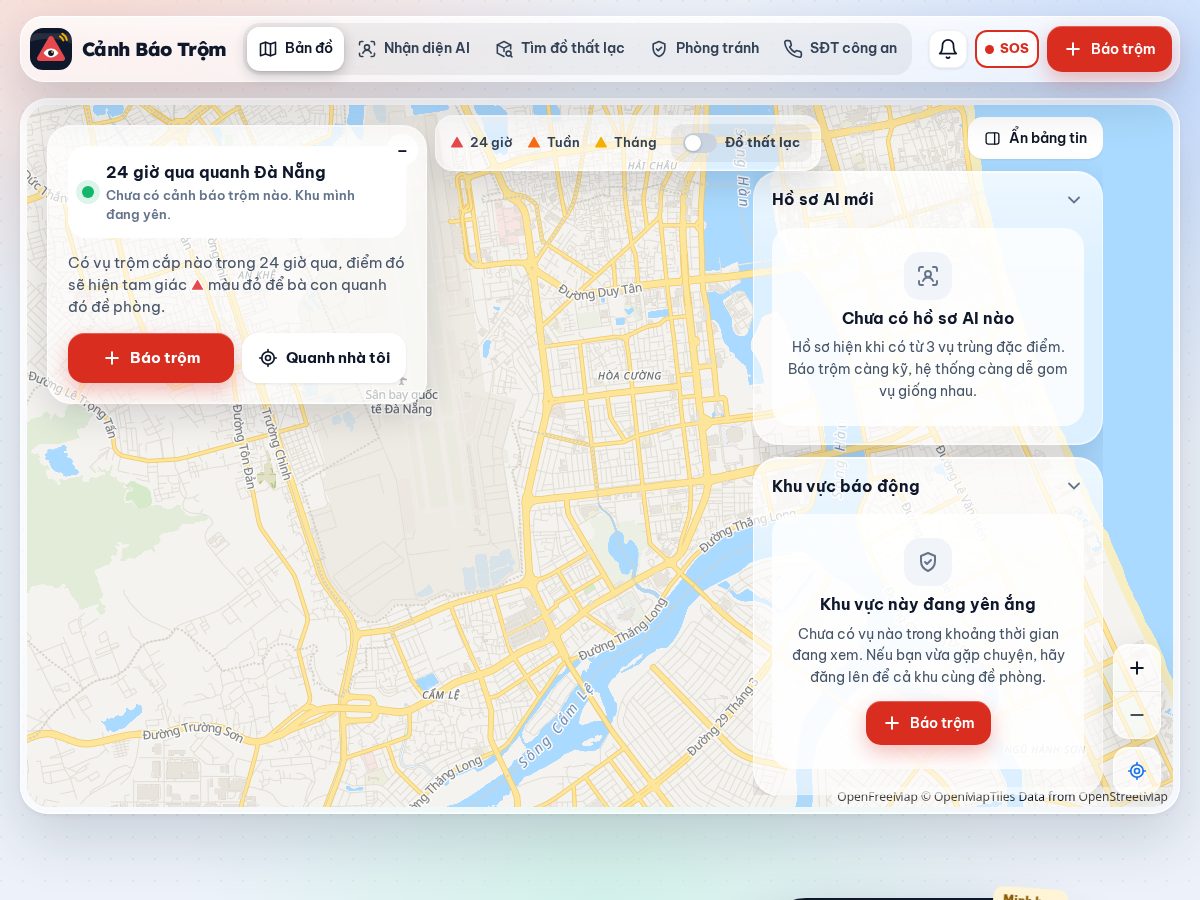Viewport: 1200px width, 900px height.
Task: Collapse the Hồ sơ AI mới section
Action: point(1074,200)
